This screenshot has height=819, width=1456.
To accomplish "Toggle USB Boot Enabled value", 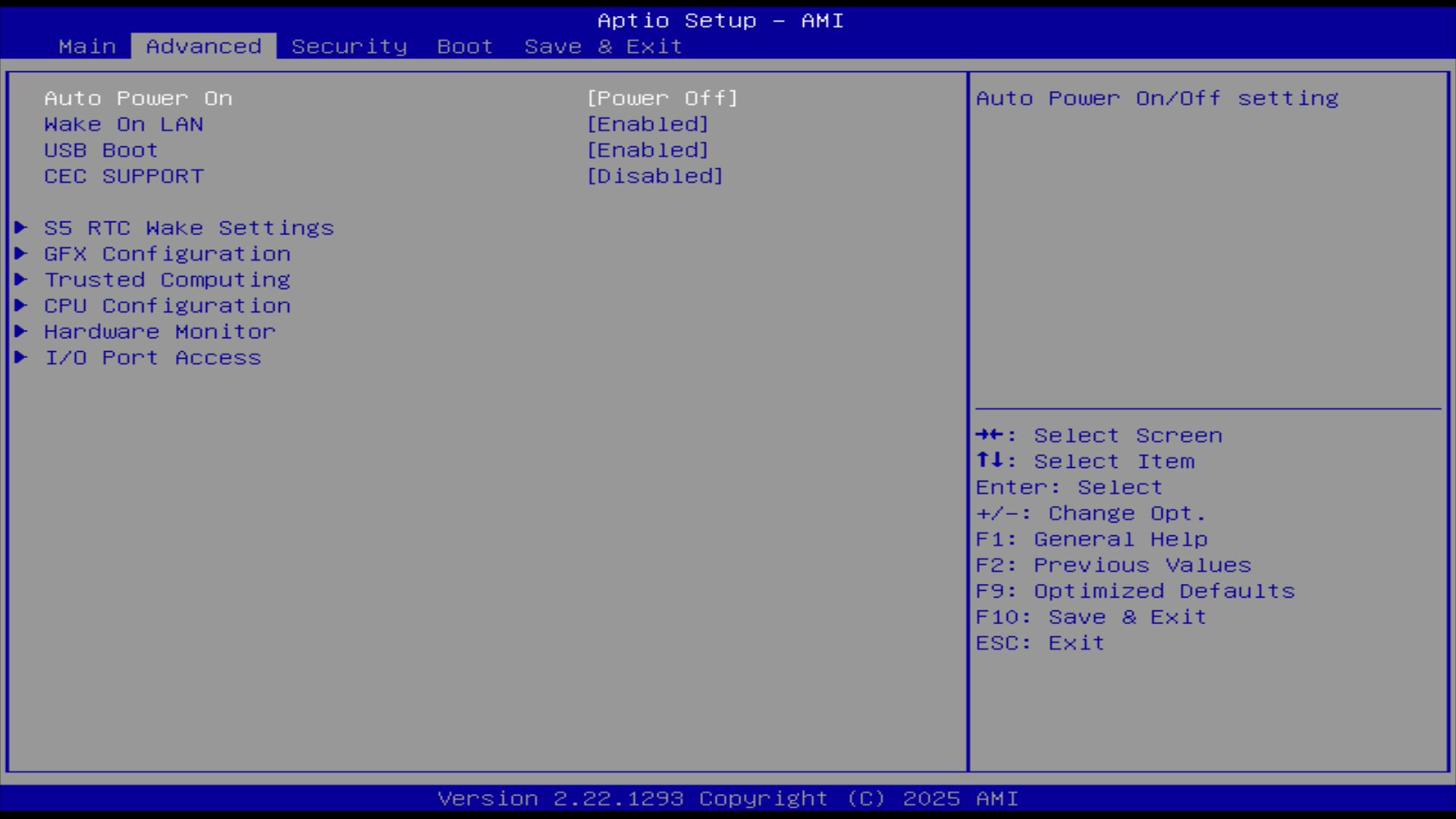I will (x=647, y=150).
